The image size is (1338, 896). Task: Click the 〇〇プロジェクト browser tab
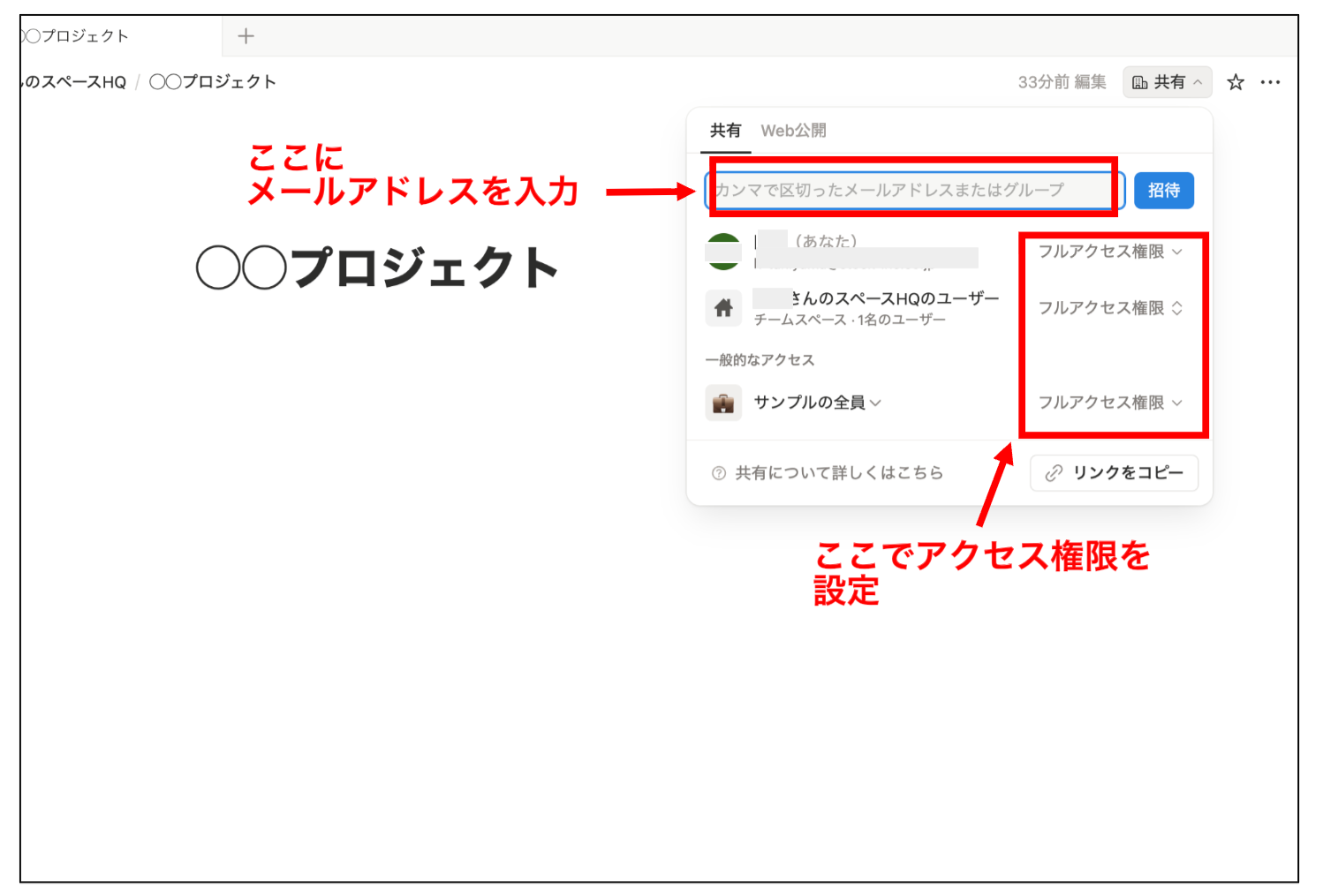tap(75, 35)
